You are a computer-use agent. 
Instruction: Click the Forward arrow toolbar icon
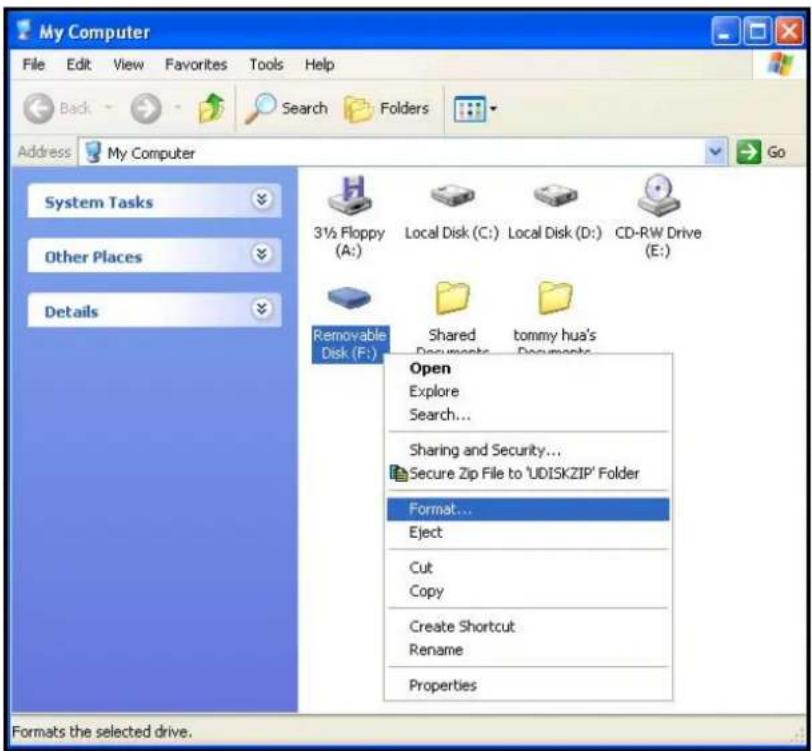tap(146, 108)
